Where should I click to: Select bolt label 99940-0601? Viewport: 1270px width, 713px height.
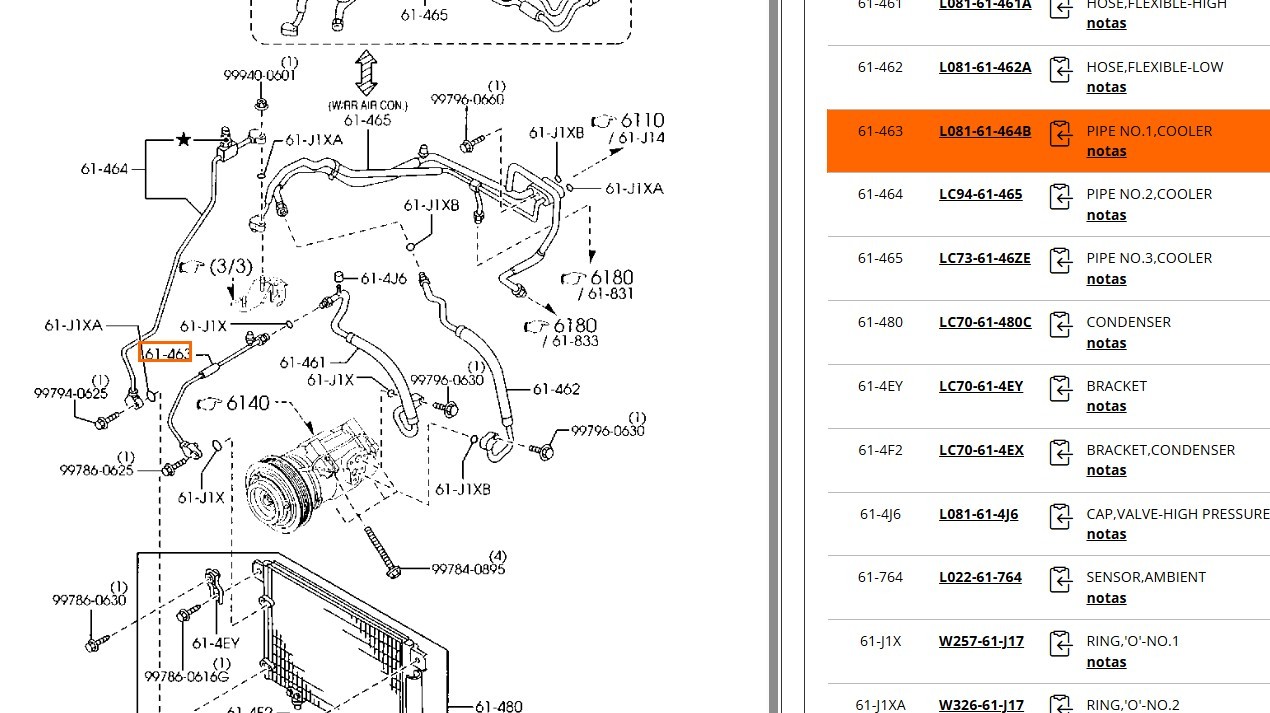260,75
